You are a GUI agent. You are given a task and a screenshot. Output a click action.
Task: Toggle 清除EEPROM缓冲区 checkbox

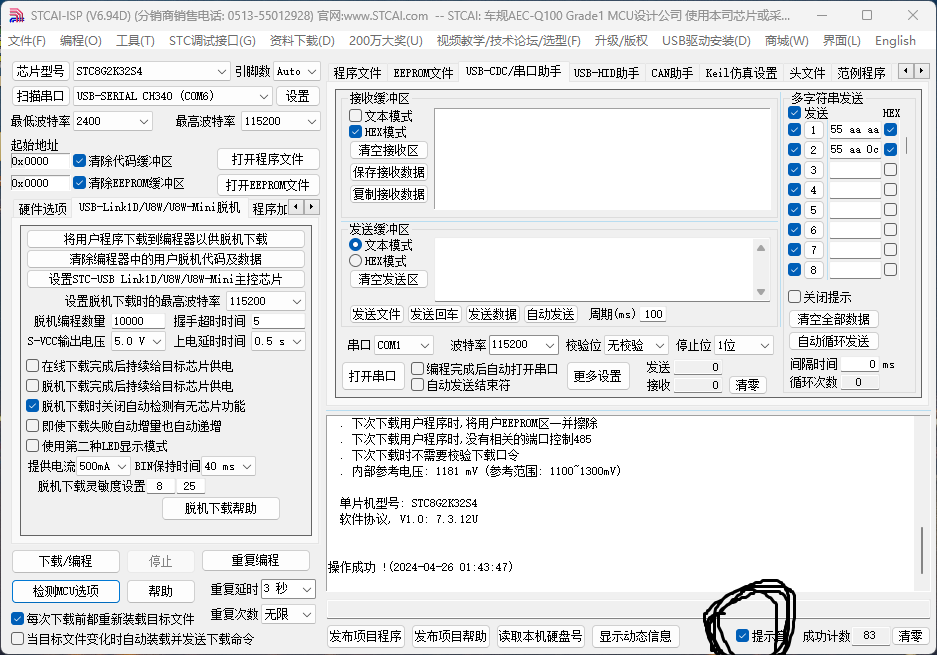79,182
